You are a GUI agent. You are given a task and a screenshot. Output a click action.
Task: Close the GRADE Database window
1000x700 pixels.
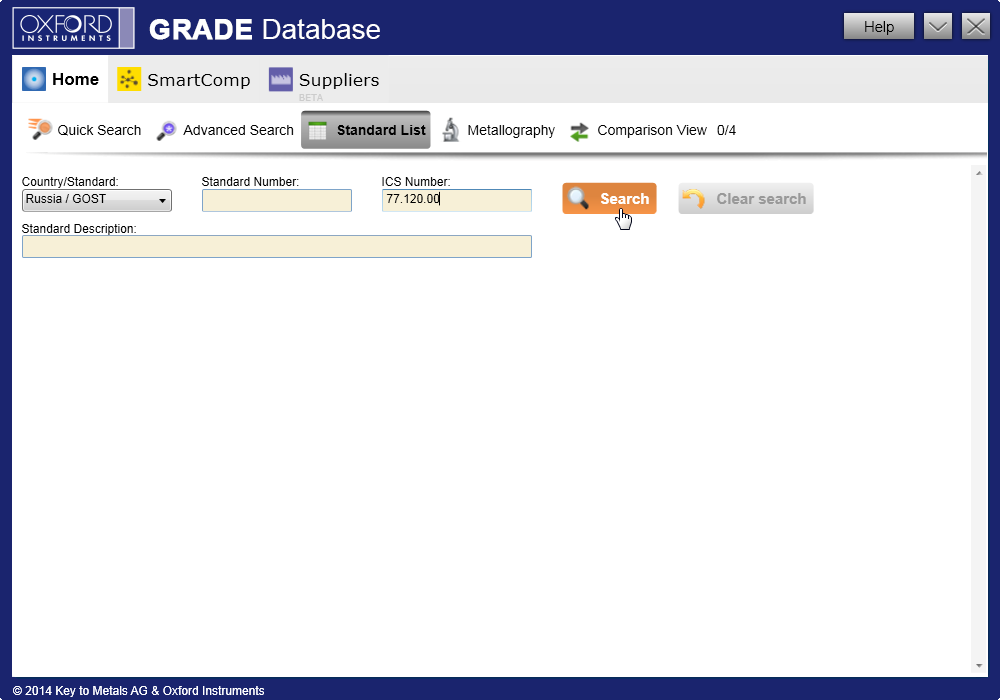click(975, 27)
